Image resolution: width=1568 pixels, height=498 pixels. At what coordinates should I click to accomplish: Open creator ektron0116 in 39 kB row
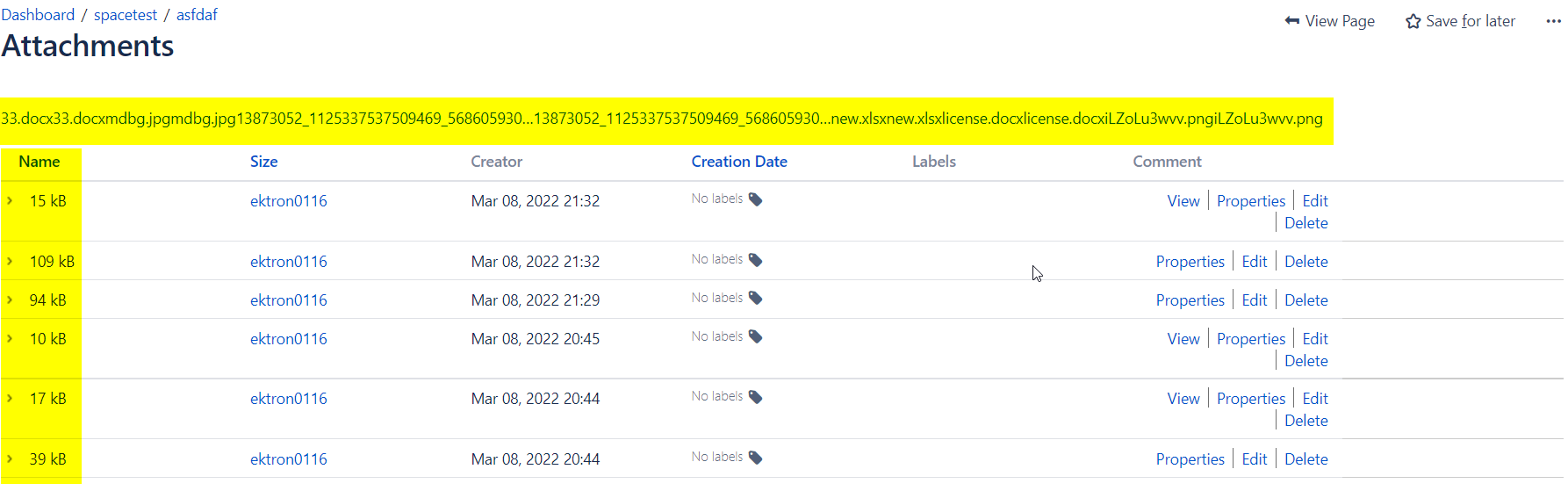click(x=288, y=459)
